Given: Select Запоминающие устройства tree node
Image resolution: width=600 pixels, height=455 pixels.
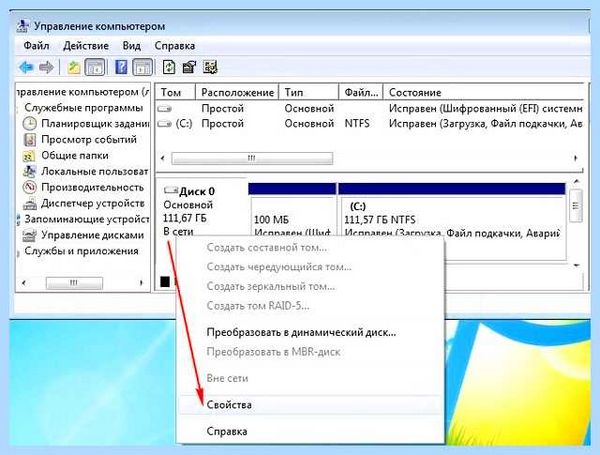Looking at the screenshot, I should coord(86,219).
